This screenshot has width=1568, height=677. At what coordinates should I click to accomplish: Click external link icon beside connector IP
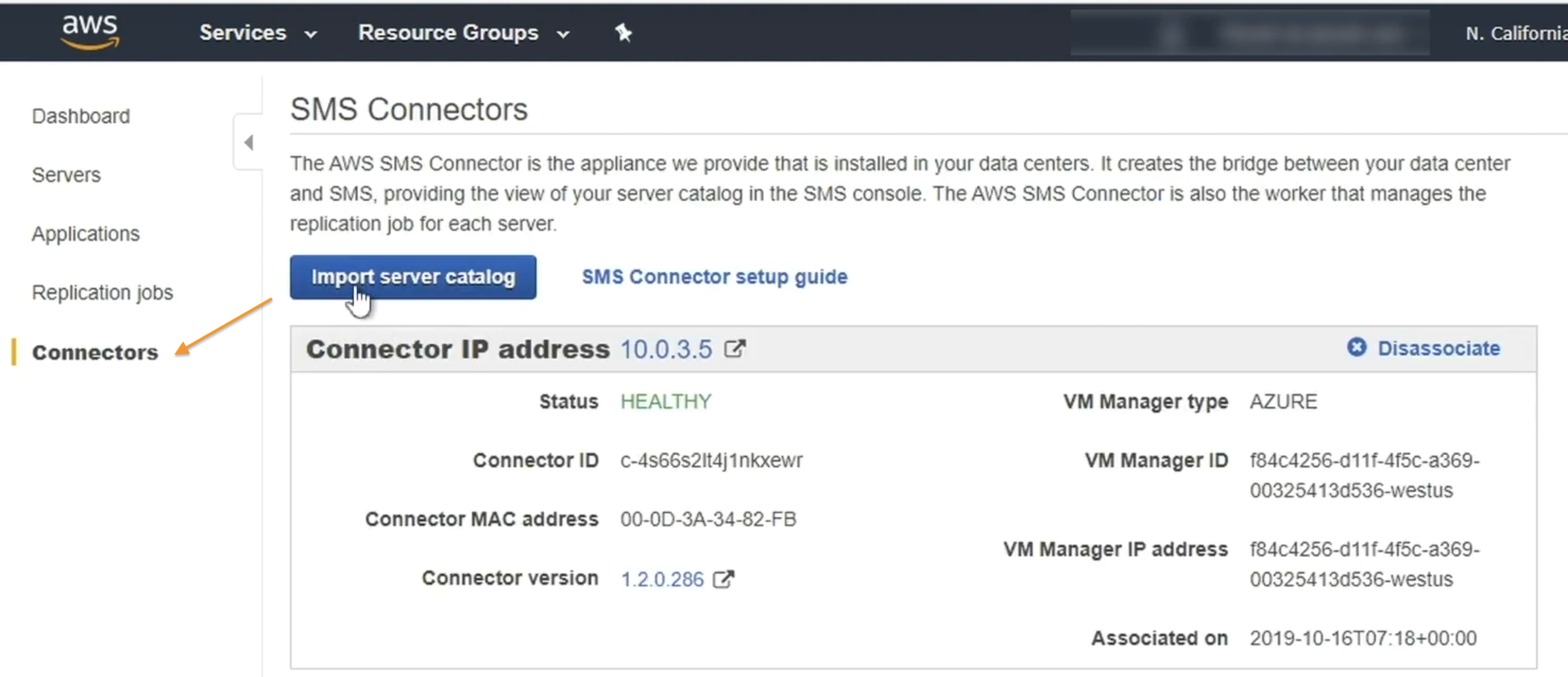[x=735, y=348]
